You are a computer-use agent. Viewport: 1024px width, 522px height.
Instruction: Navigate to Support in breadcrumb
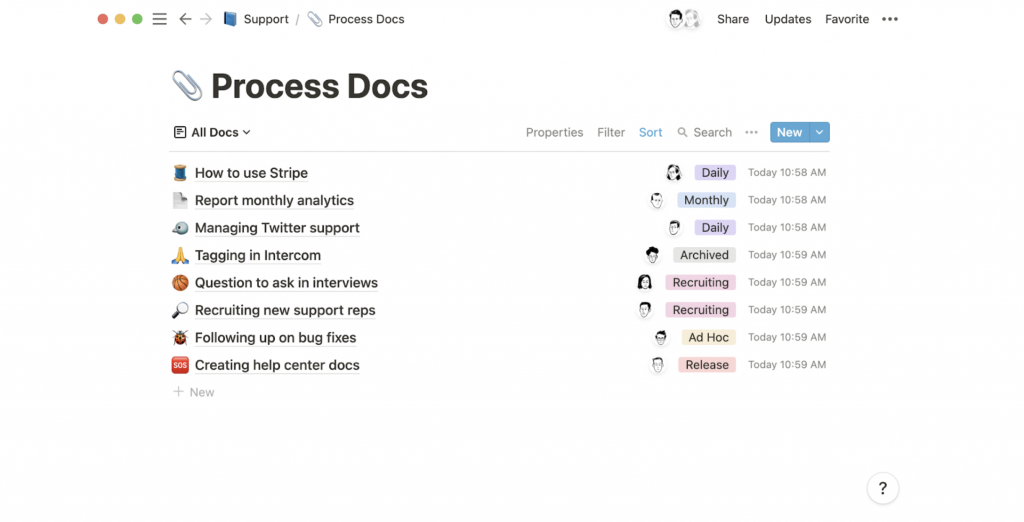pos(266,19)
